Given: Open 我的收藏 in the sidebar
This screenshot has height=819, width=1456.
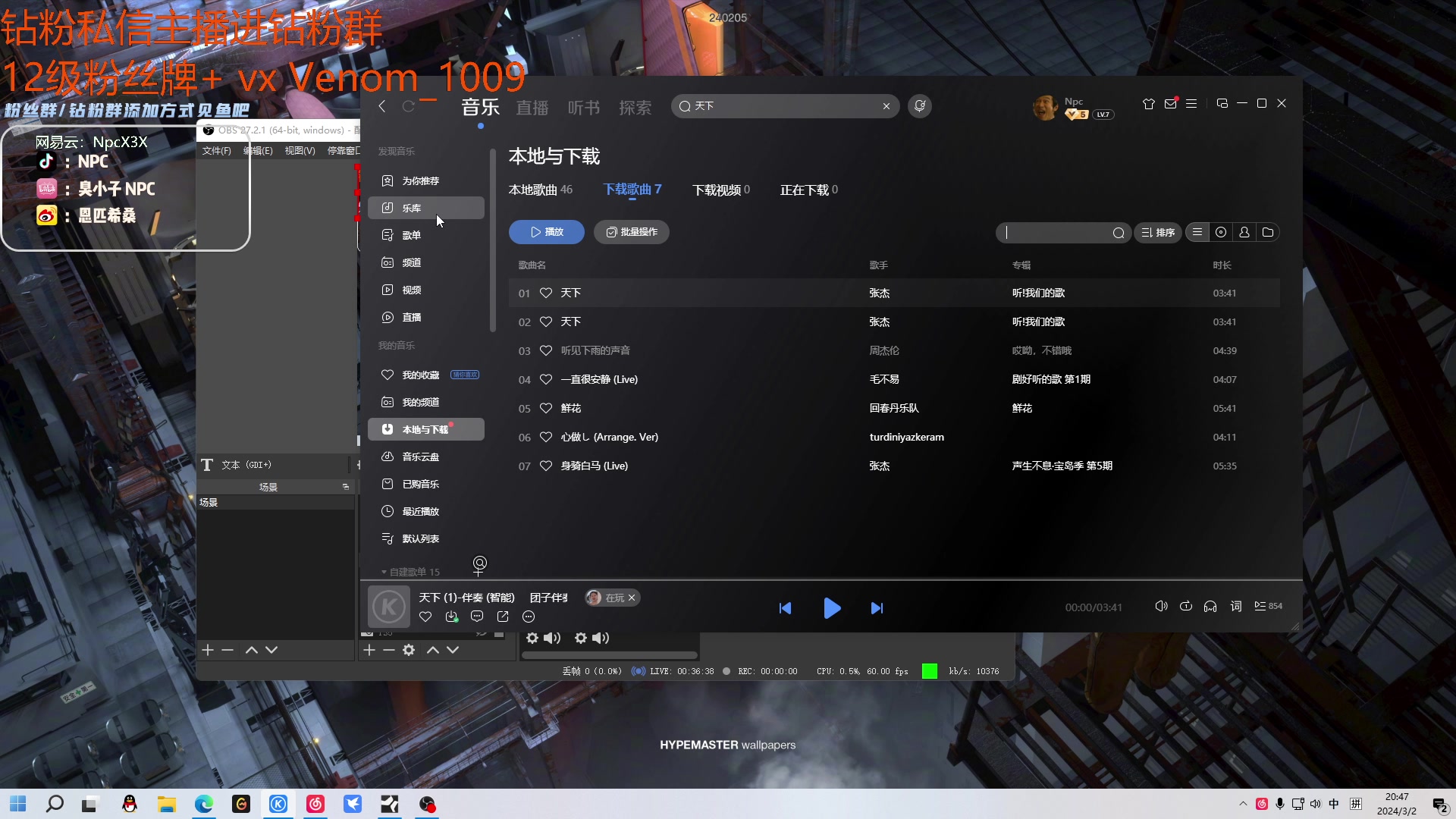Looking at the screenshot, I should point(426,375).
